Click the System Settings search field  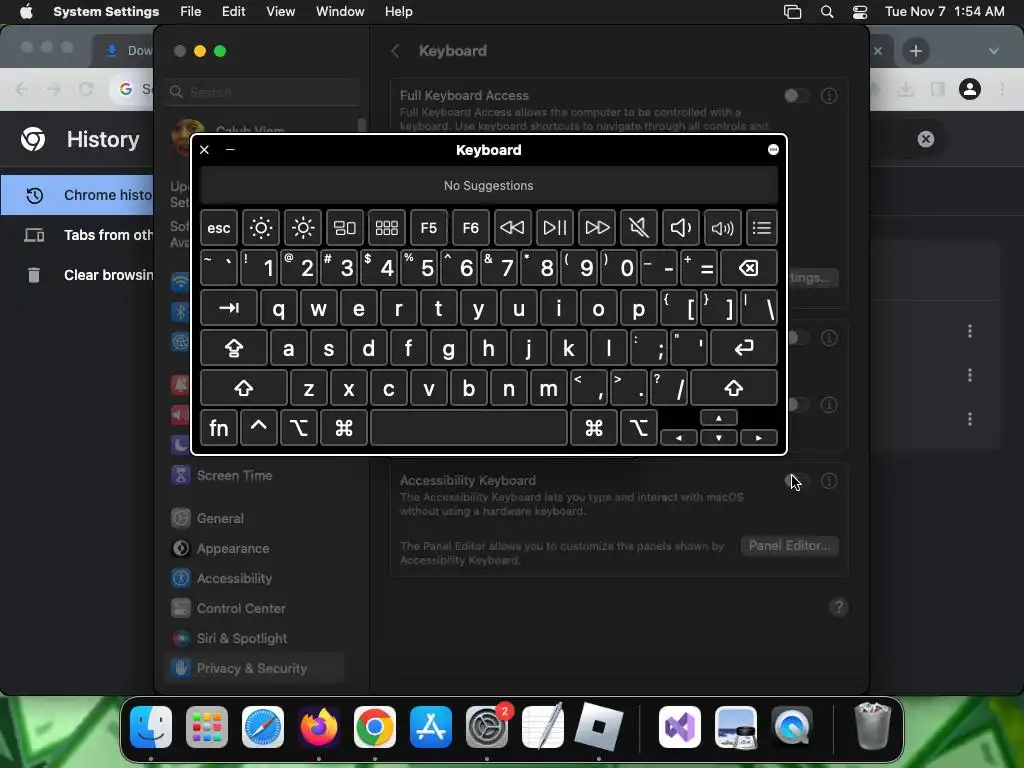coord(263,92)
